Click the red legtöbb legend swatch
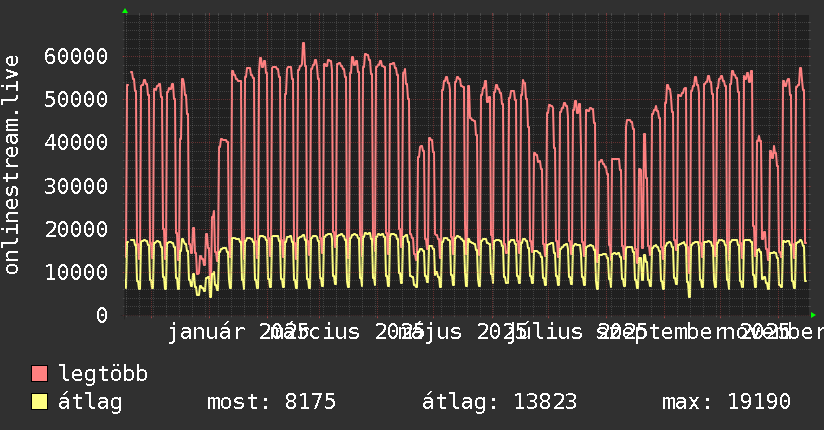Viewport: 824px width, 430px height. pyautogui.click(x=40, y=375)
